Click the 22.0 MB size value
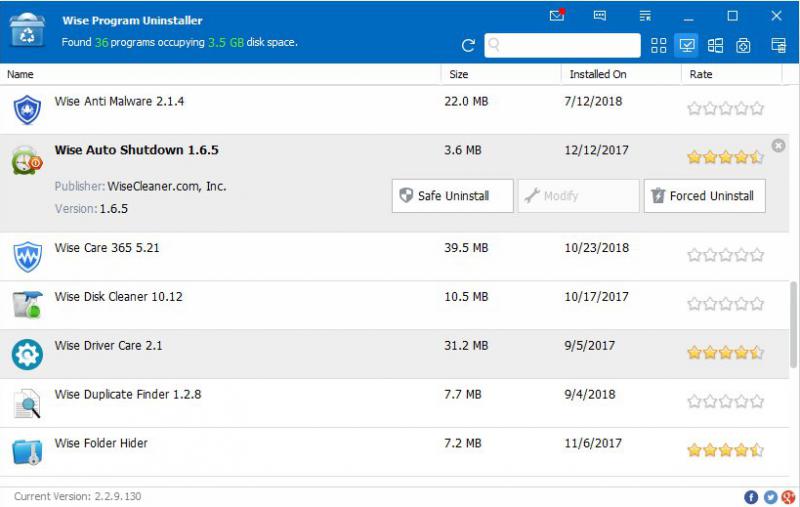The width and height of the screenshot is (800, 507). coord(466,102)
